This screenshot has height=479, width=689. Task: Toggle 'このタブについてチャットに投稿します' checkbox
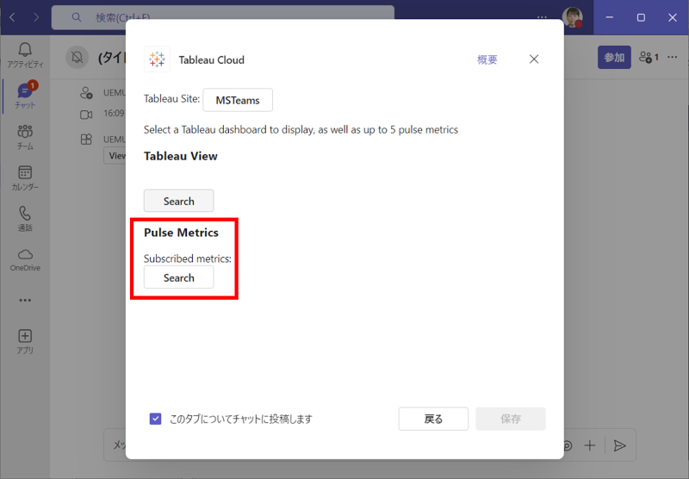pos(155,419)
